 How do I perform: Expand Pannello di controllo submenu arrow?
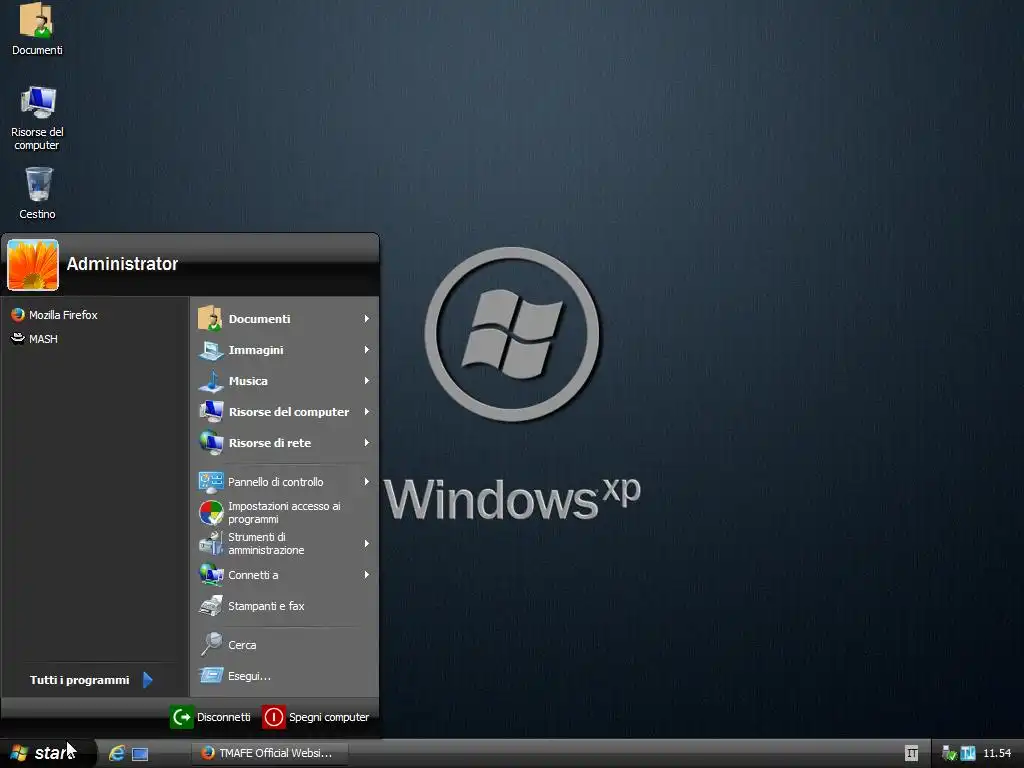pyautogui.click(x=366, y=482)
